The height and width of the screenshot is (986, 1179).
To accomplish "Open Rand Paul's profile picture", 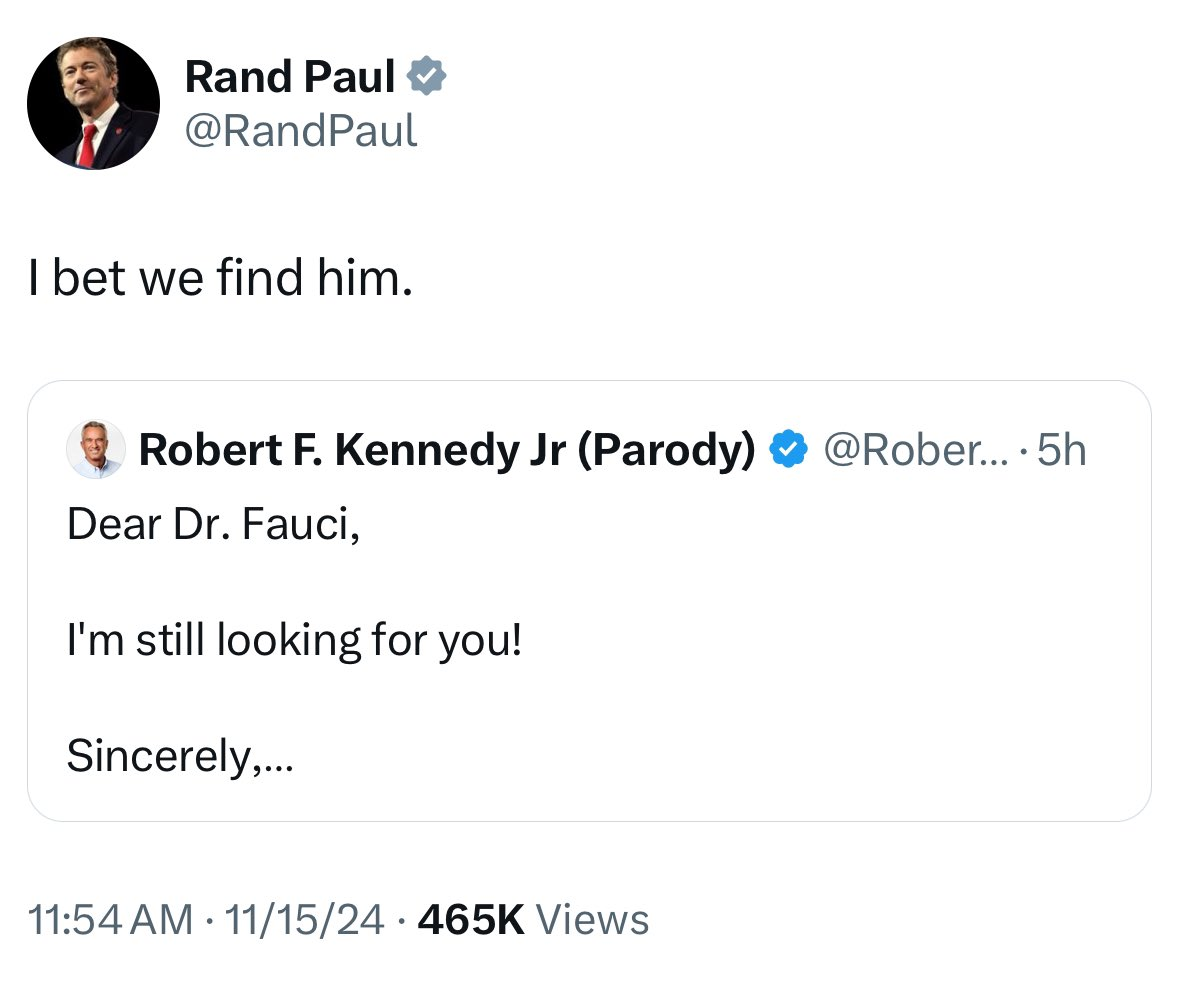I will pos(93,104).
